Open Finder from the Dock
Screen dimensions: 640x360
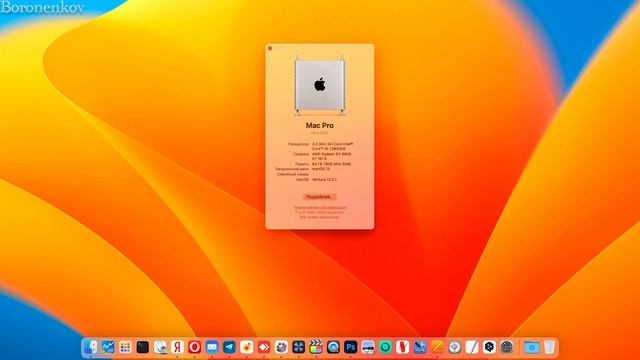91,347
